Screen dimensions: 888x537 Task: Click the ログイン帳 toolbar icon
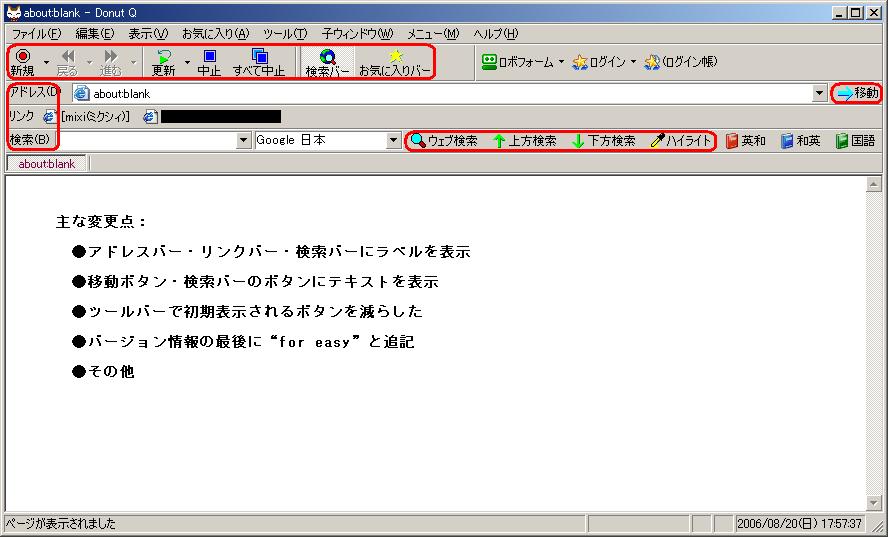(x=652, y=62)
